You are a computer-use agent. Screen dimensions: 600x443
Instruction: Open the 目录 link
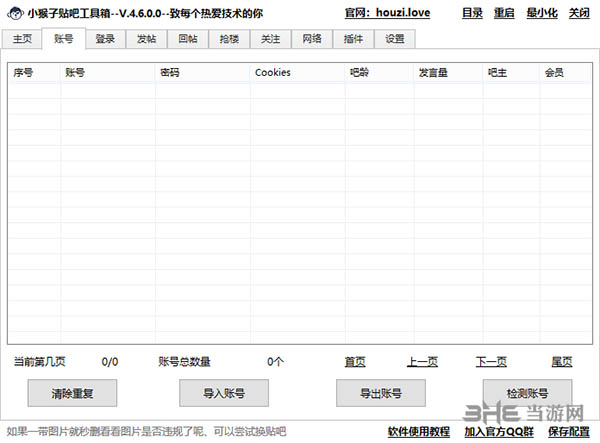click(x=473, y=13)
